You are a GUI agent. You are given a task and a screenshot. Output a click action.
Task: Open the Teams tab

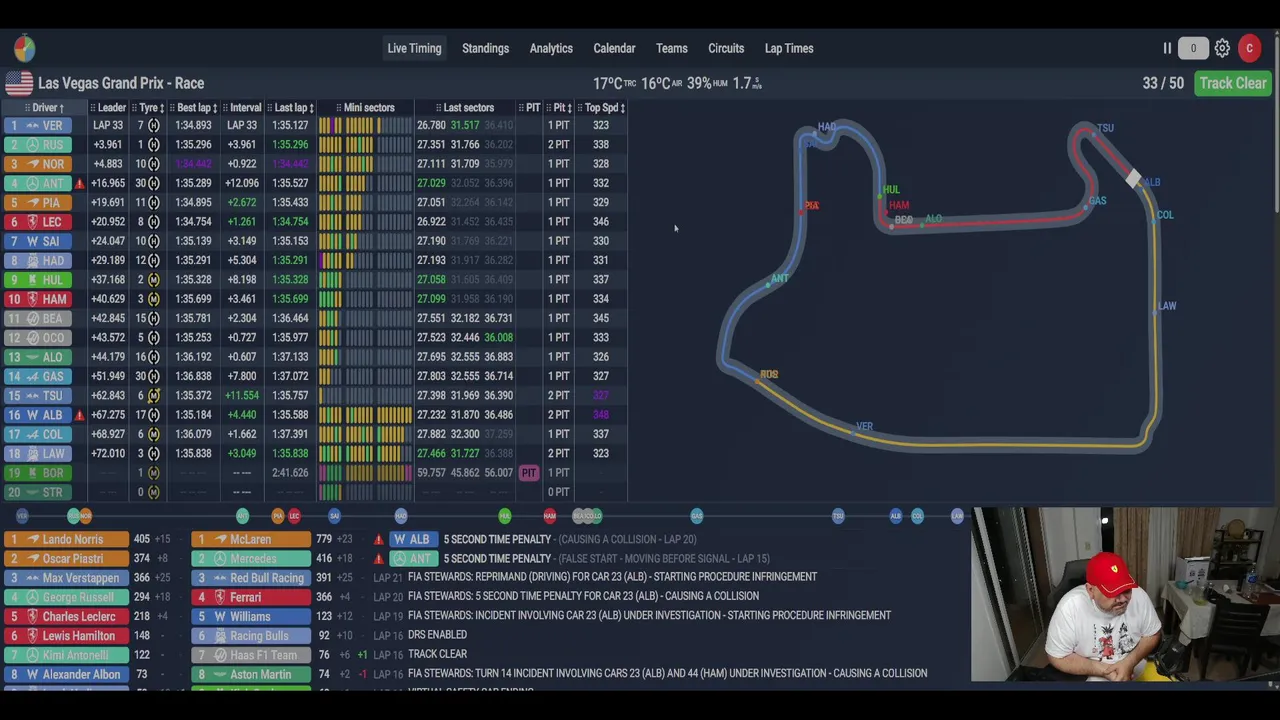coord(672,48)
